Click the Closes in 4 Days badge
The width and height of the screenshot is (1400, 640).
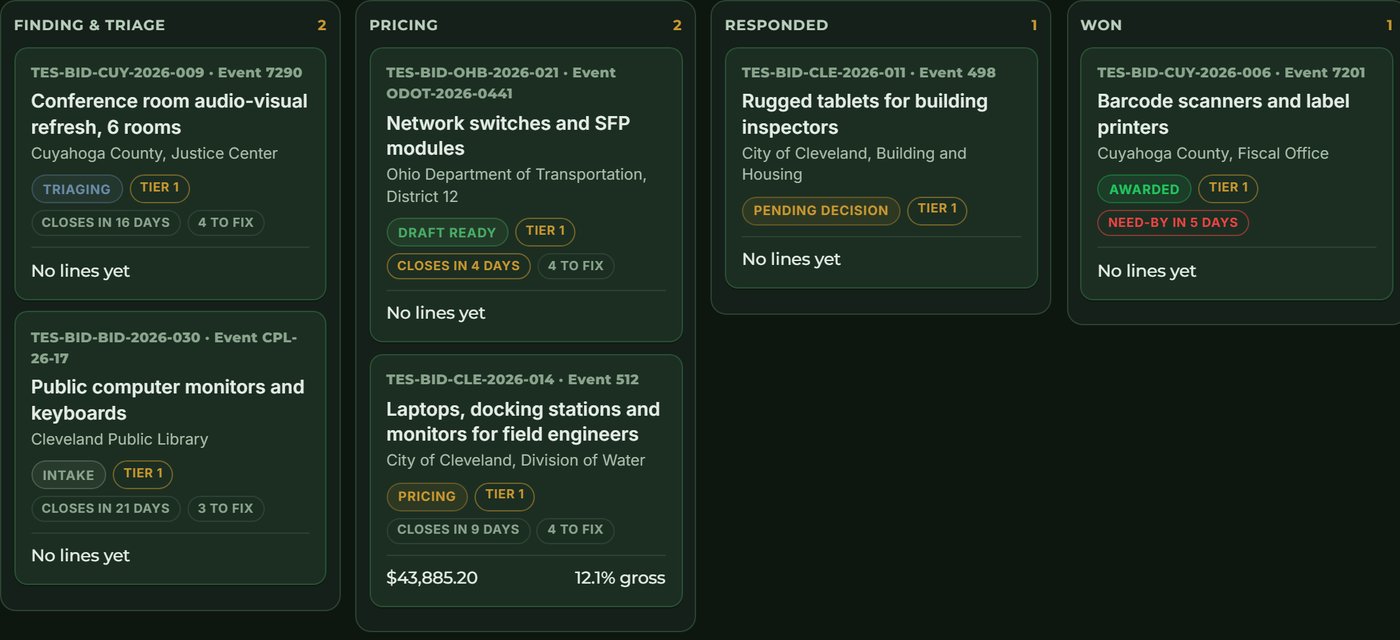click(x=458, y=266)
